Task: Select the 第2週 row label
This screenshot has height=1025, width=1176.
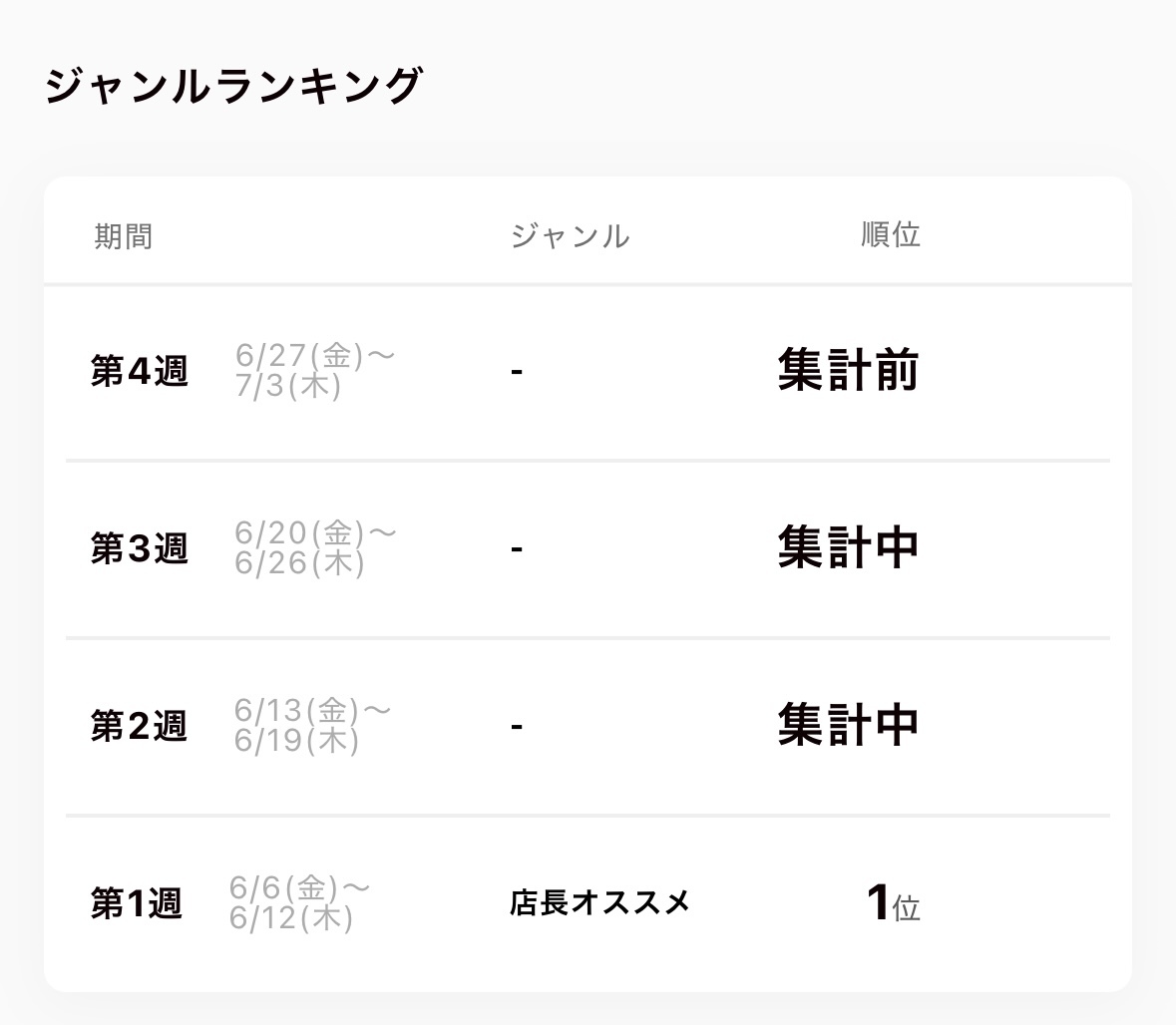Action: coord(139,726)
